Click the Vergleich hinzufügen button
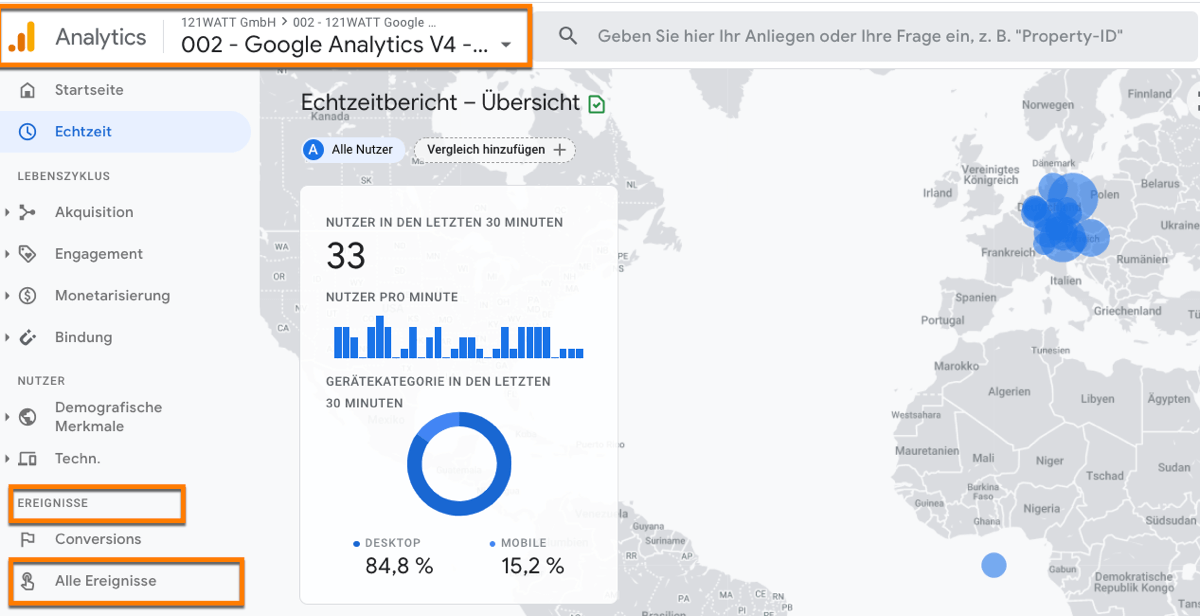Image resolution: width=1200 pixels, height=616 pixels. (x=493, y=150)
